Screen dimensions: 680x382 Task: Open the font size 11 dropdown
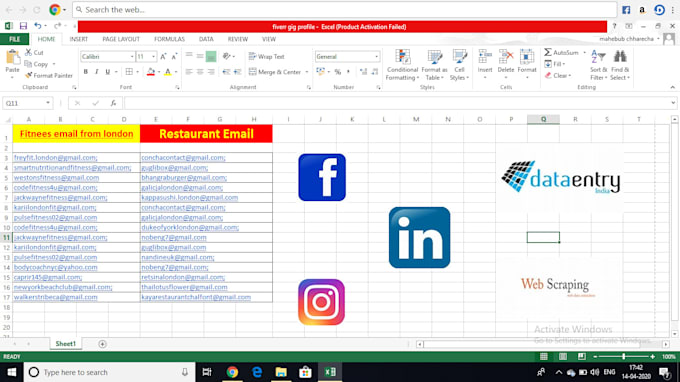[153, 57]
